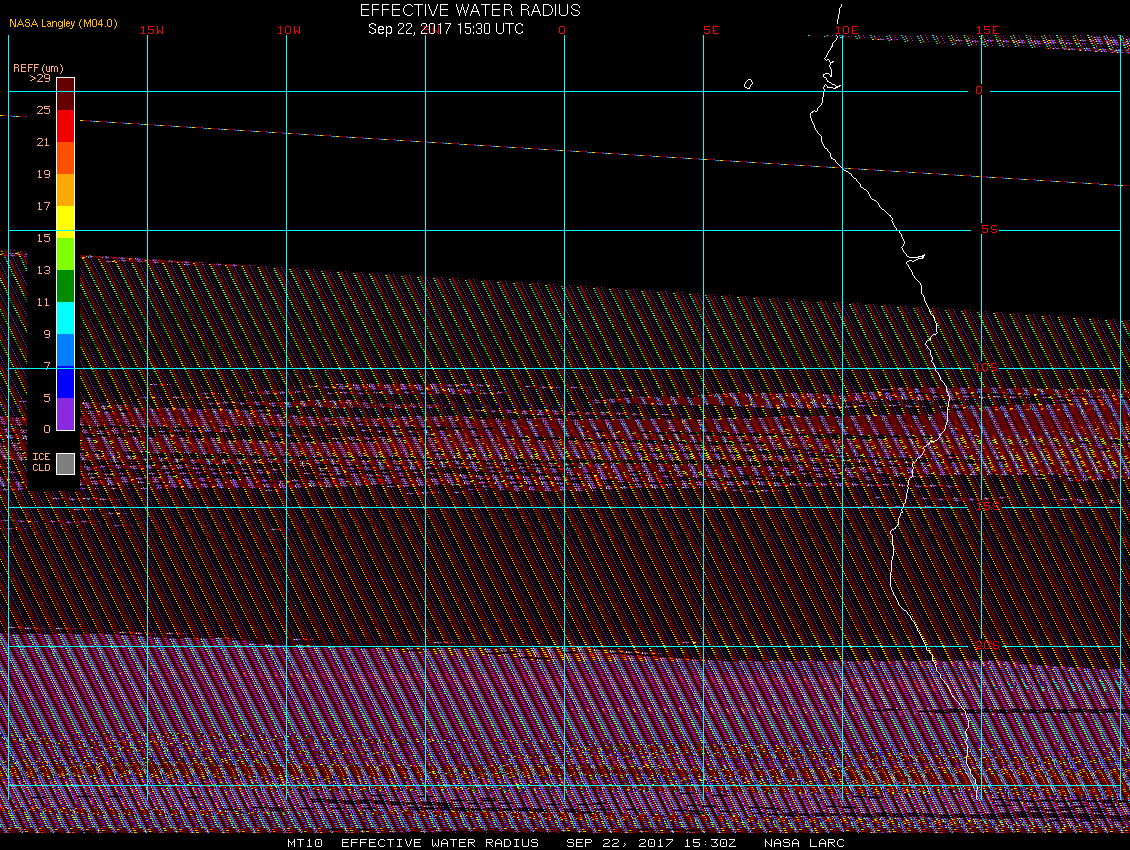This screenshot has width=1130, height=850.
Task: Select the light orange legend color band
Action: (x=65, y=190)
